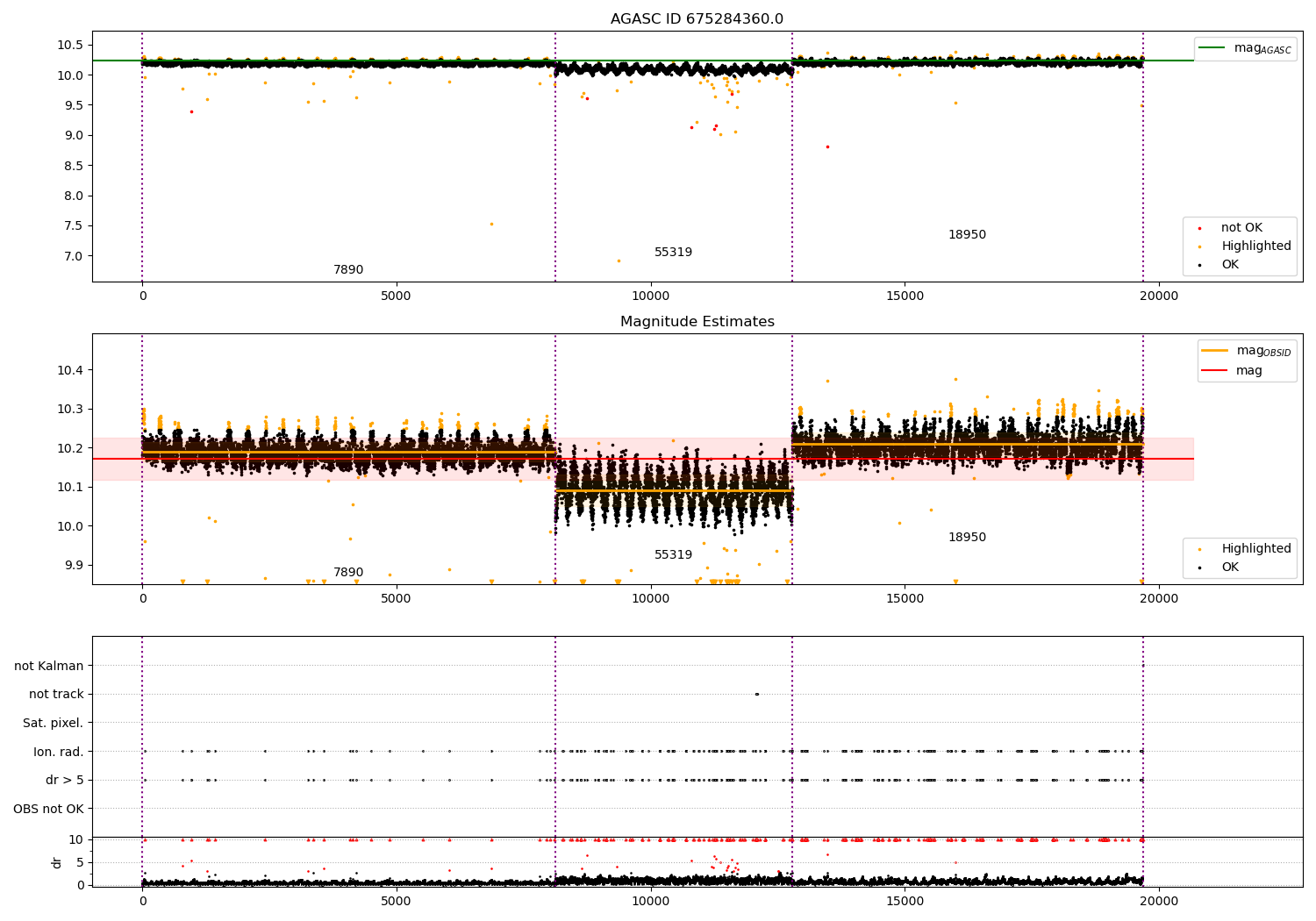Click the '5000' x tick under the bottom plot

click(396, 901)
